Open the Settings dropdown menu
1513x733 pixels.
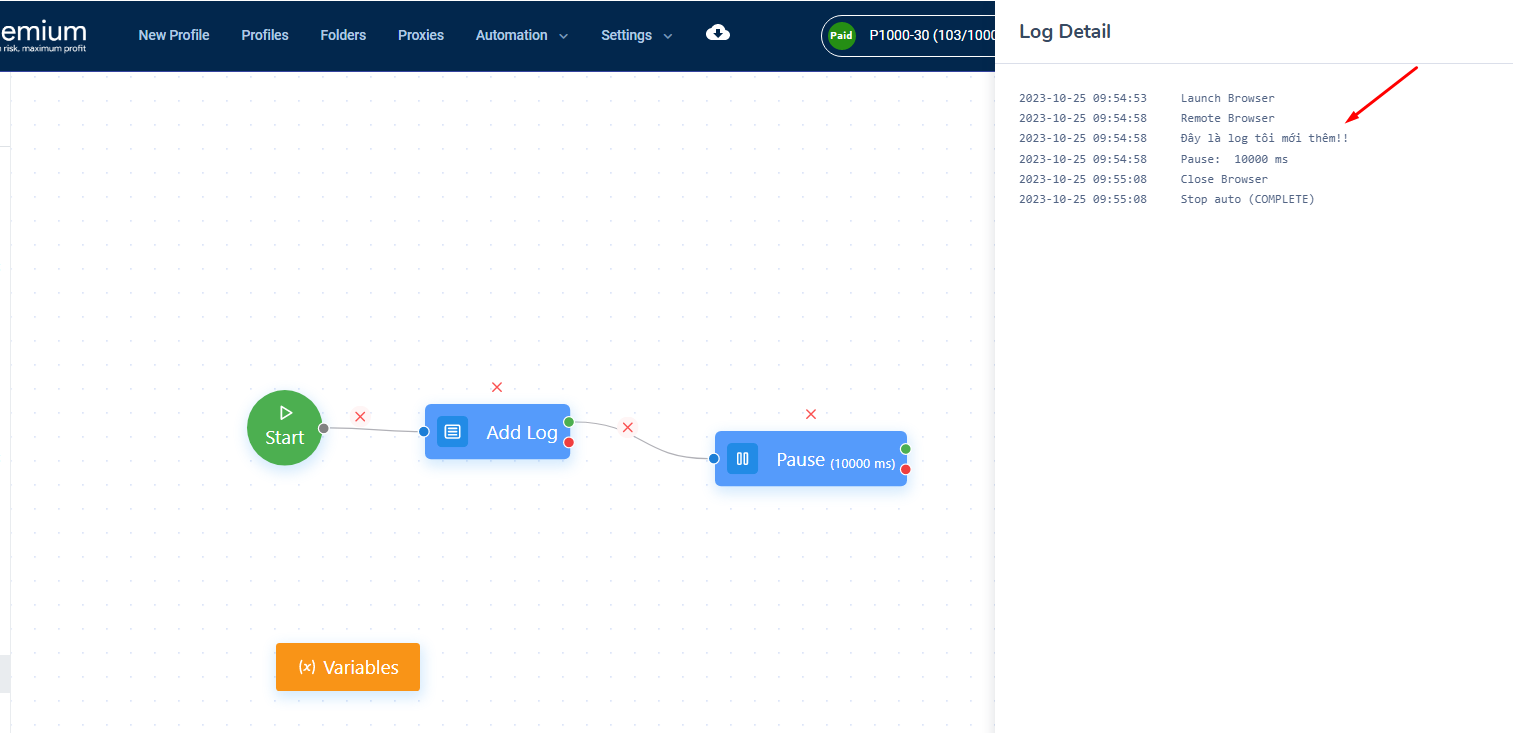tap(636, 35)
